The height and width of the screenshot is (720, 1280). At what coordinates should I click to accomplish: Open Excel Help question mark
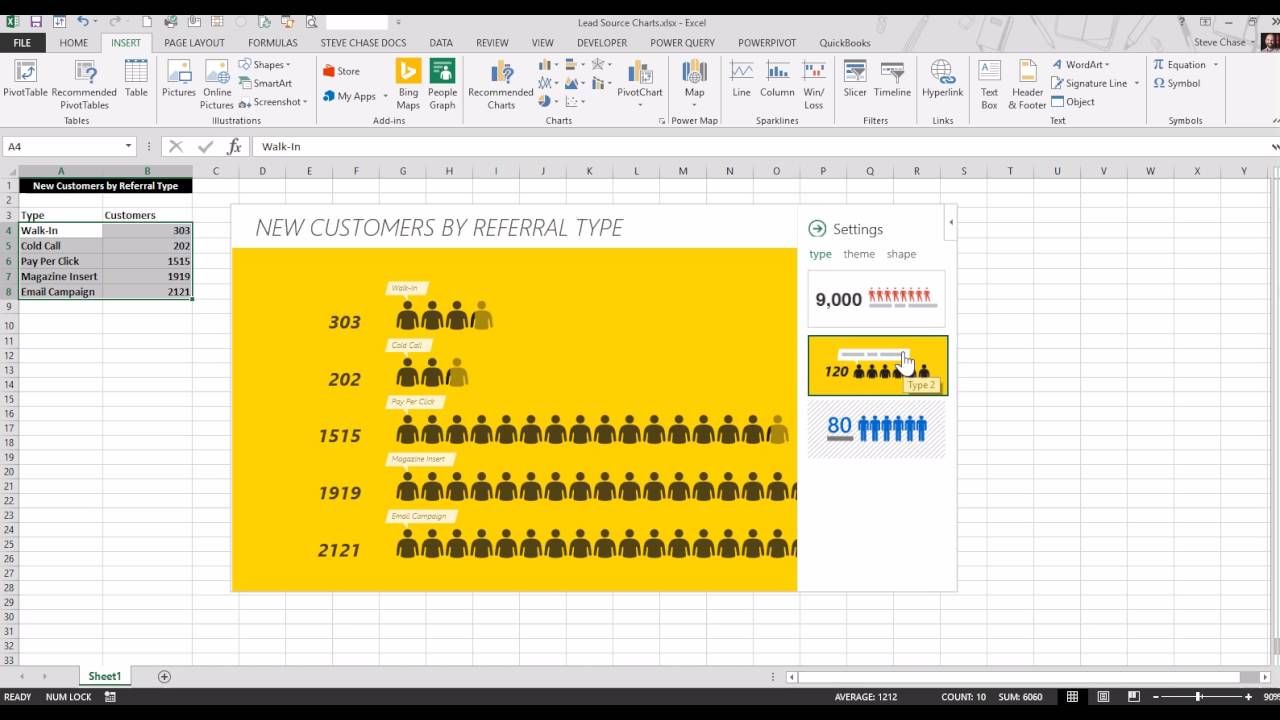pos(1181,22)
